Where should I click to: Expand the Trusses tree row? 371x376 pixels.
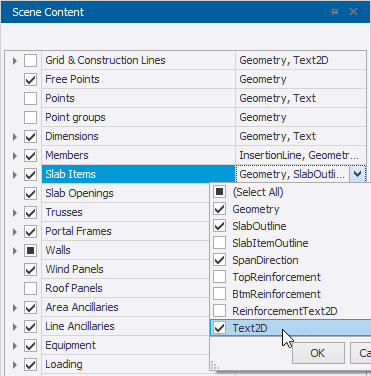[x=15, y=213]
